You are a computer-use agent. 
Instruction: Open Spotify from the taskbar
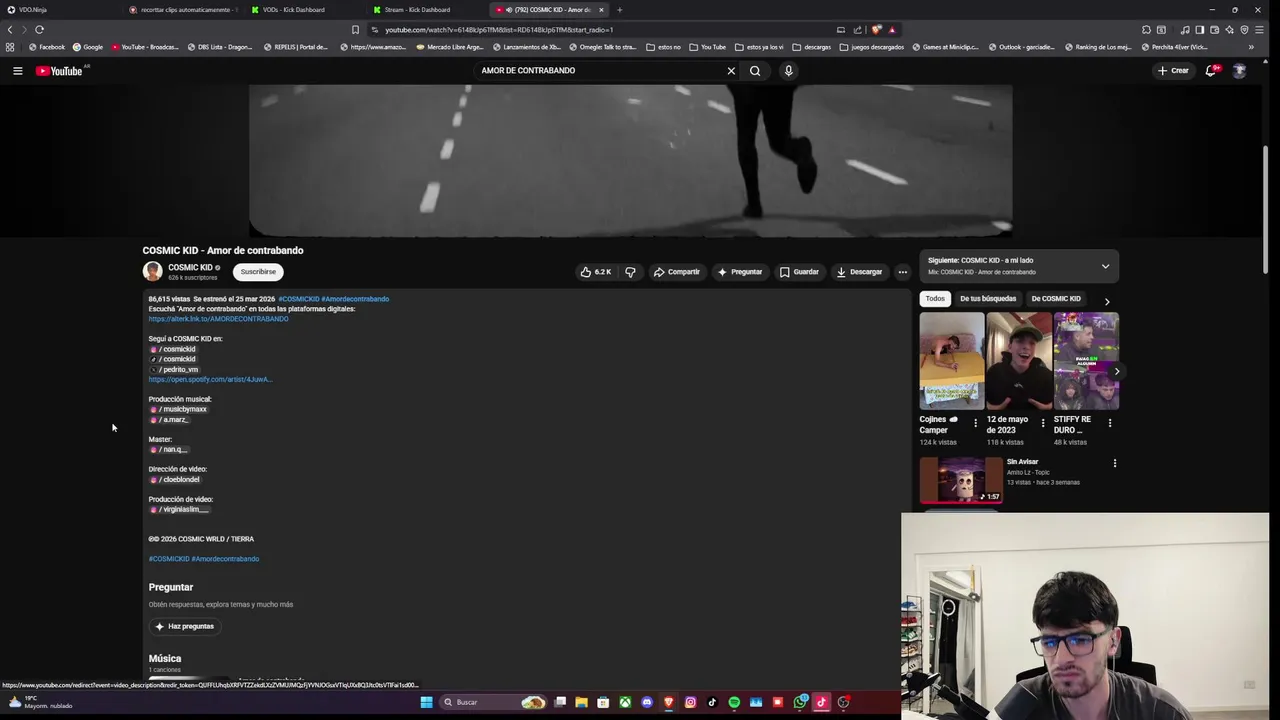(734, 703)
